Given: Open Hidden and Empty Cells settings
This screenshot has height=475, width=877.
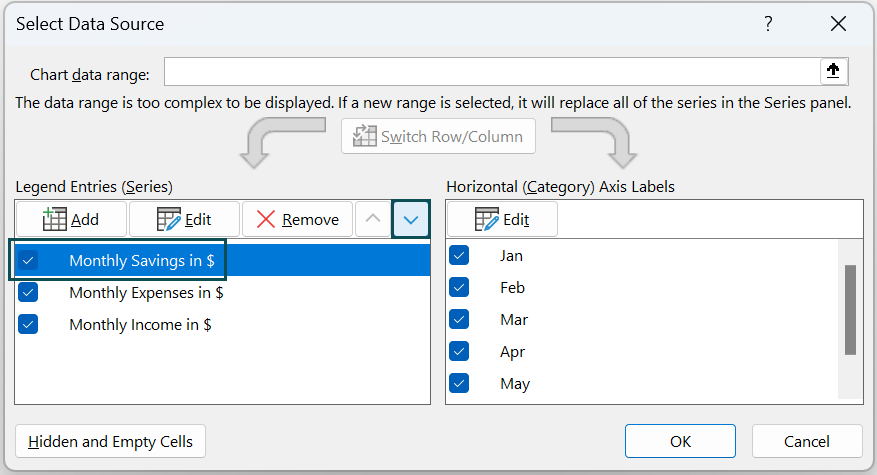Looking at the screenshot, I should click(110, 441).
